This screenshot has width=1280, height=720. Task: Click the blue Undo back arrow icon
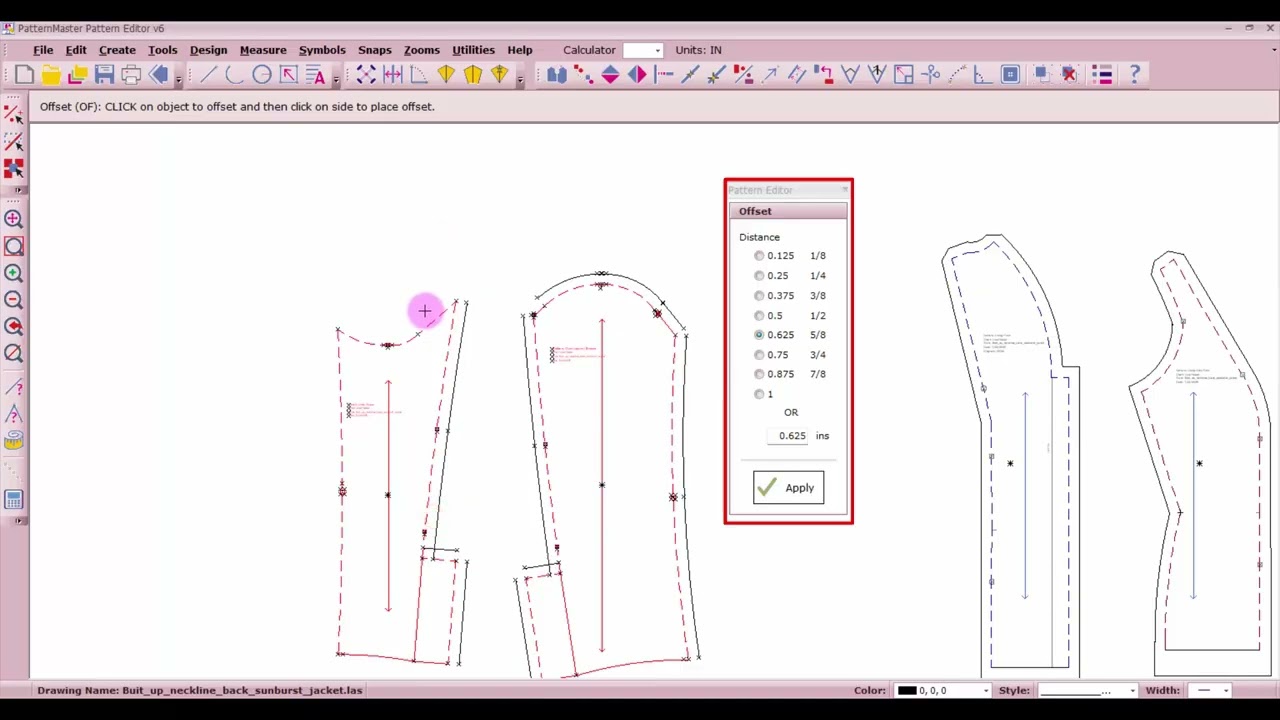coord(158,74)
